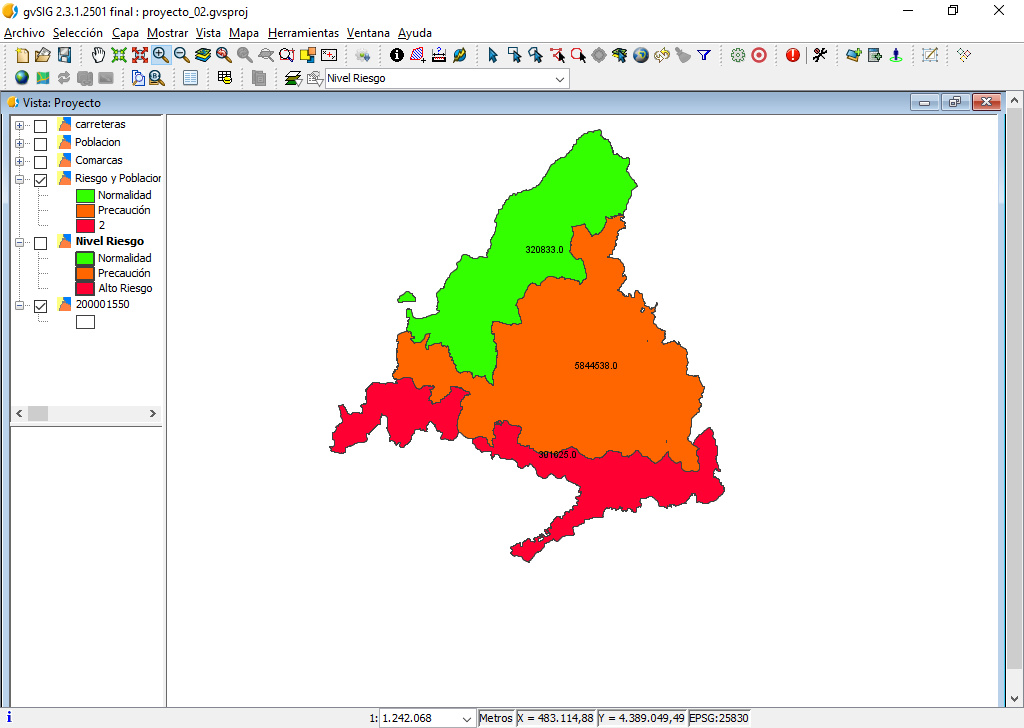Screen dimensions: 1024x728
Task: Open preferences with the crossed tools icon
Action: tap(820, 55)
